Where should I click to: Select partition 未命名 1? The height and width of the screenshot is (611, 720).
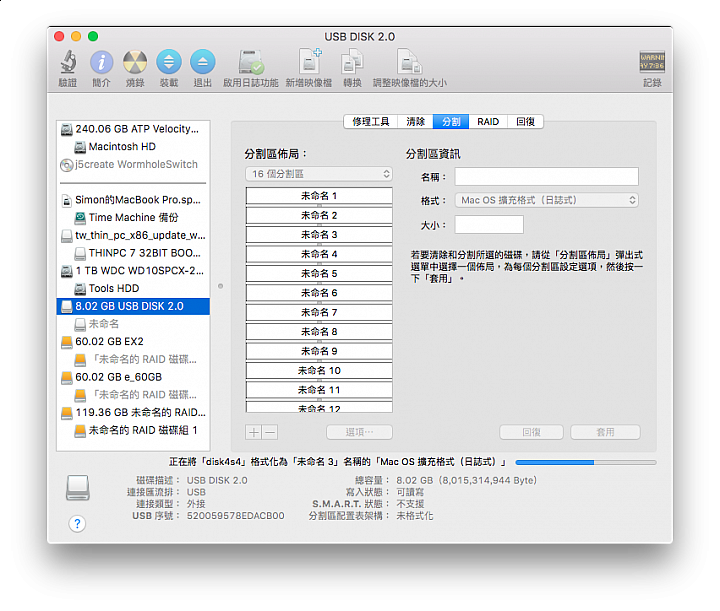pyautogui.click(x=319, y=196)
